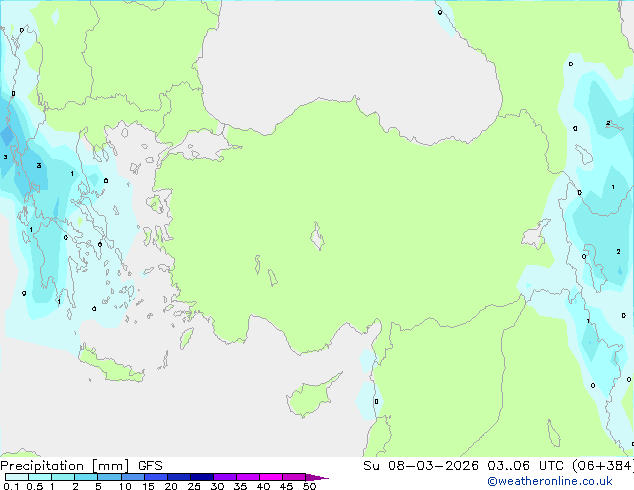Image resolution: width=634 pixels, height=490 pixels.
Task: Click the "GFS" model label
Action: click(150, 466)
